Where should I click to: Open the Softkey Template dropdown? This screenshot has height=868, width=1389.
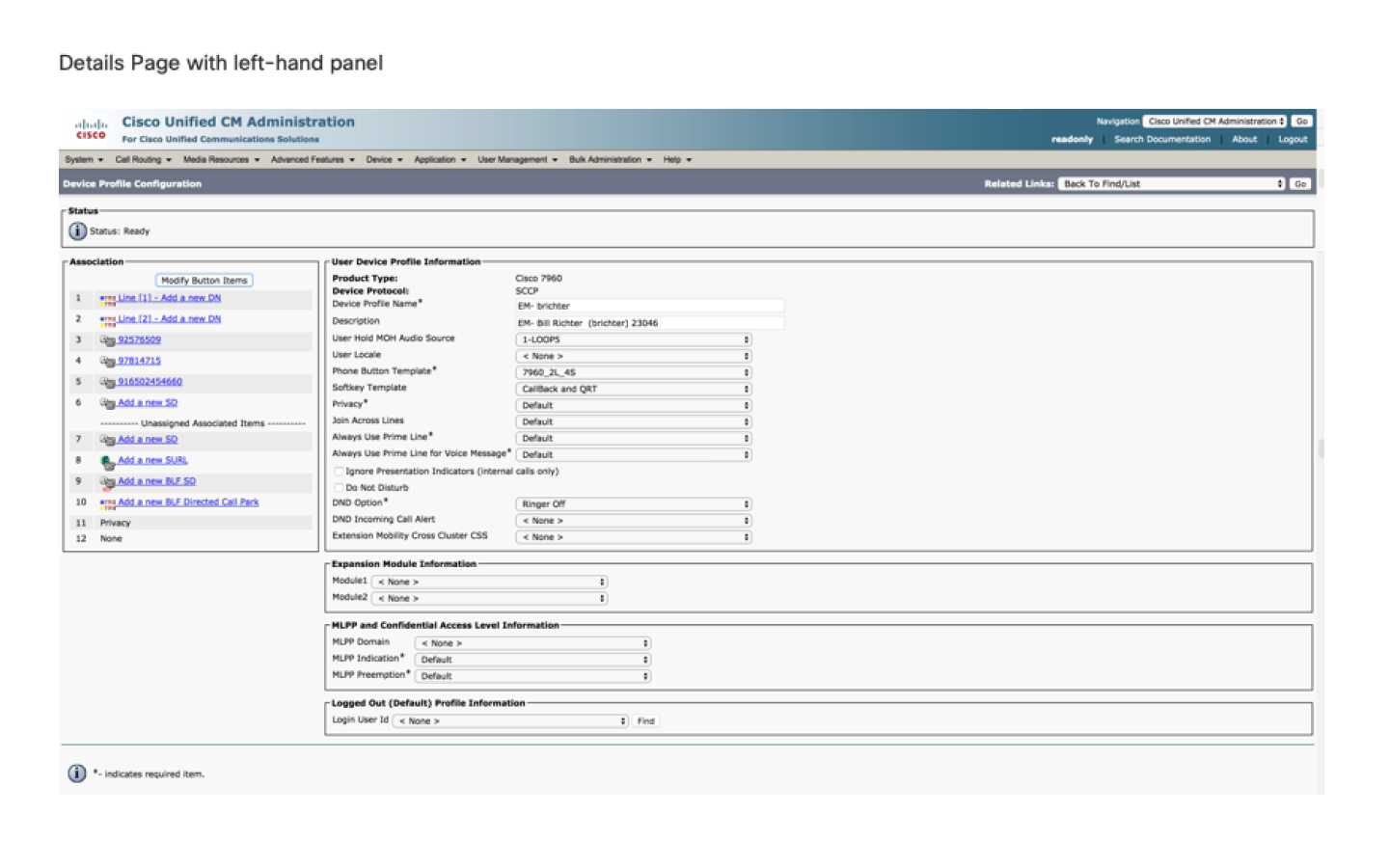point(633,389)
